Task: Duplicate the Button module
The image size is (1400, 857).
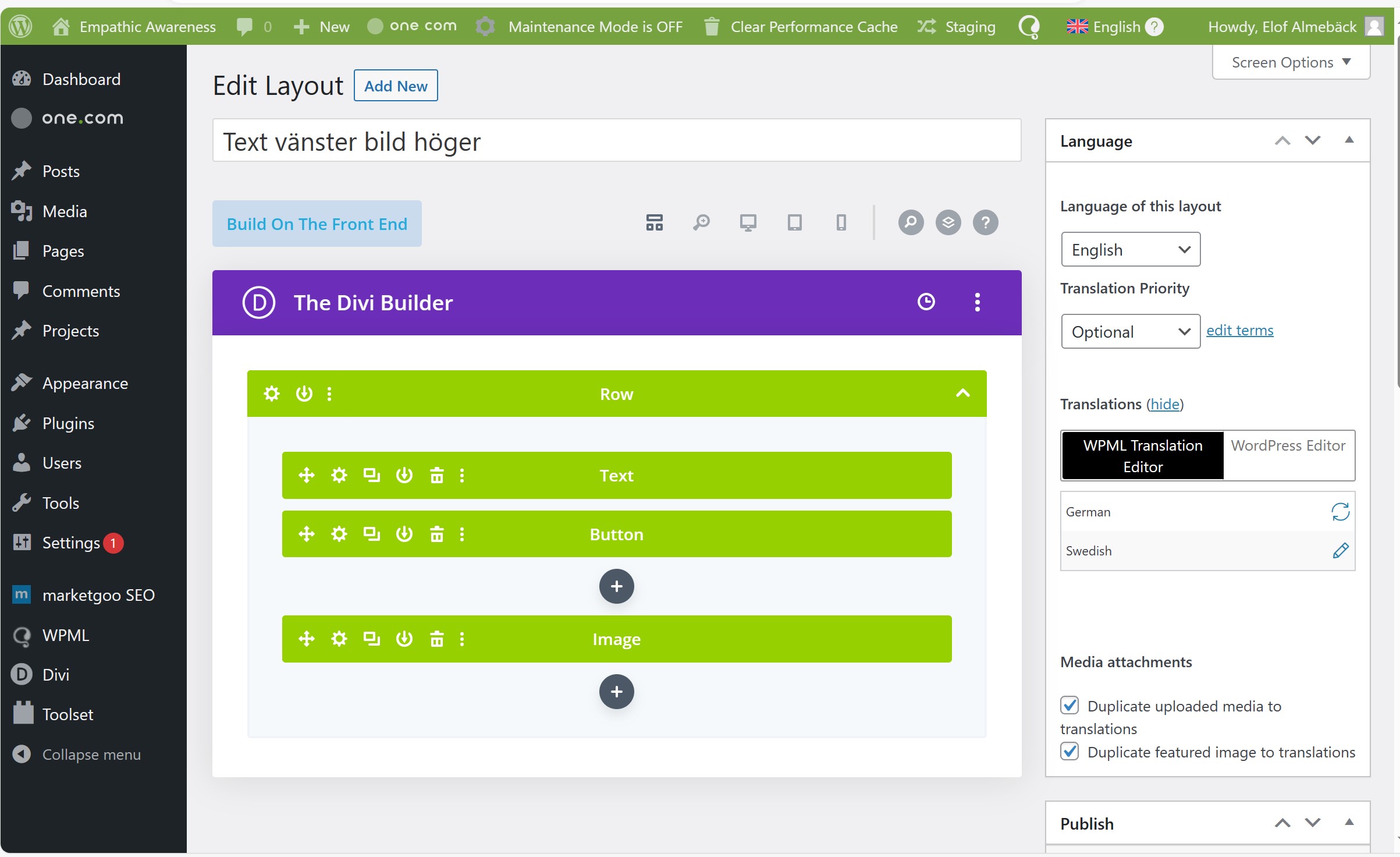Action: (x=372, y=534)
